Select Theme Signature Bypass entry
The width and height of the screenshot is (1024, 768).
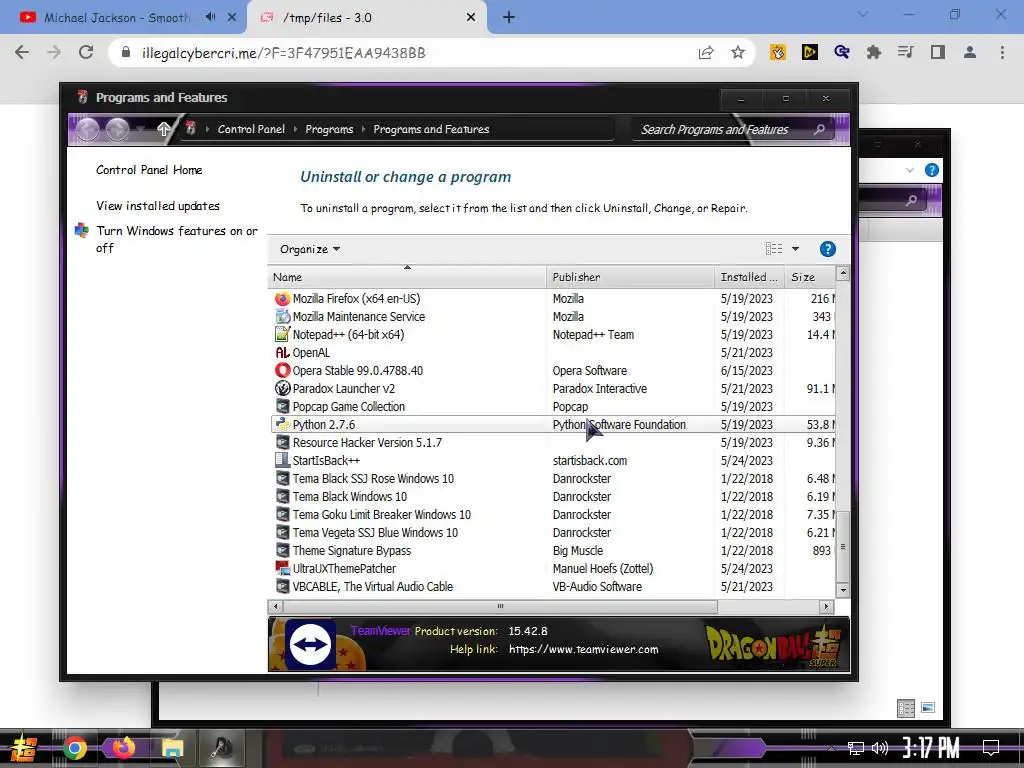pos(554,551)
